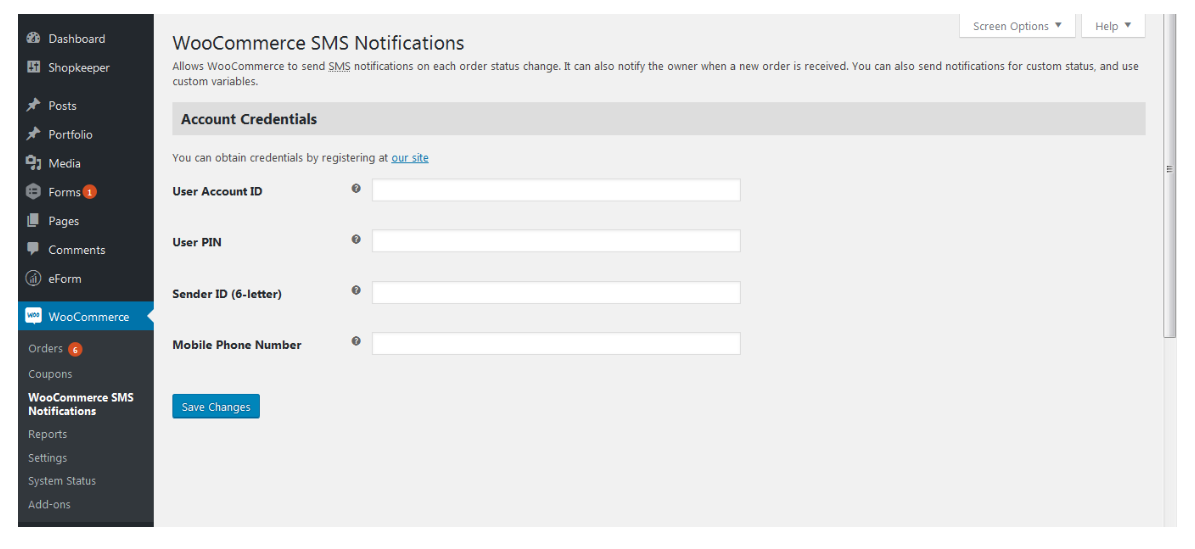1195x549 pixels.
Task: Click the page's vertical scrollbar
Action: click(1170, 170)
